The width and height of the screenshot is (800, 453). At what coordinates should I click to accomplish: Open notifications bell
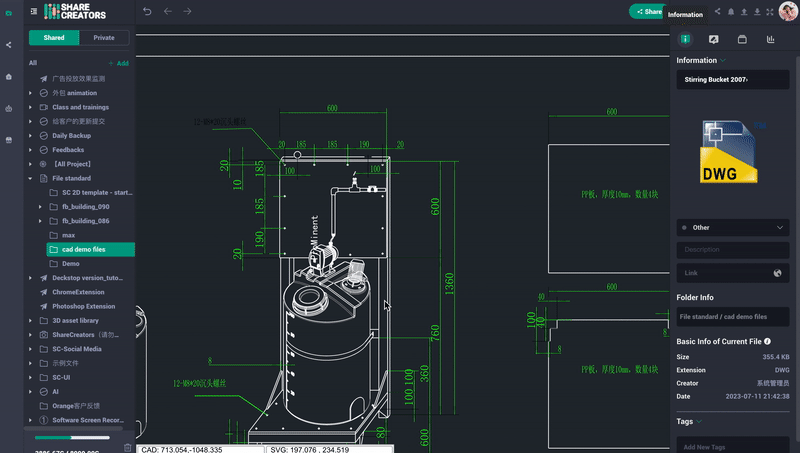tap(731, 11)
